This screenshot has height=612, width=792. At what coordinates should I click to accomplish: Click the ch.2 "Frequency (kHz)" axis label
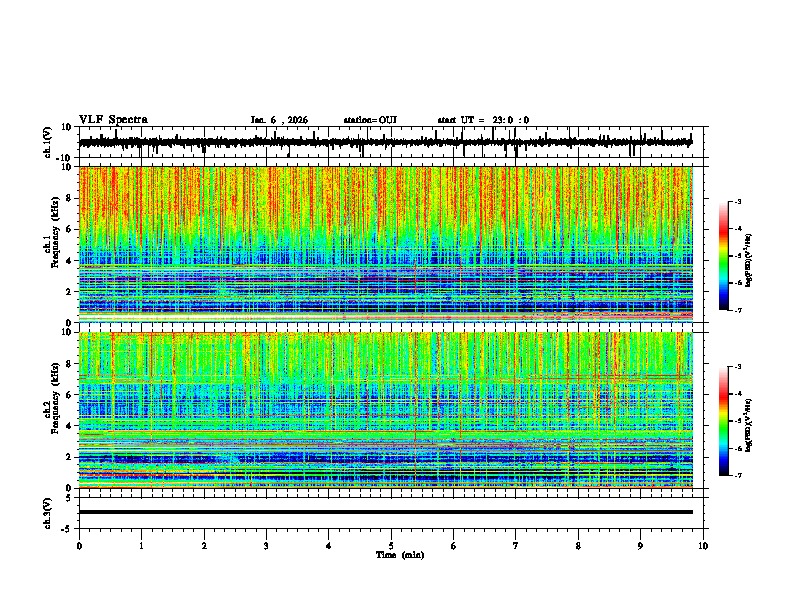click(x=55, y=398)
